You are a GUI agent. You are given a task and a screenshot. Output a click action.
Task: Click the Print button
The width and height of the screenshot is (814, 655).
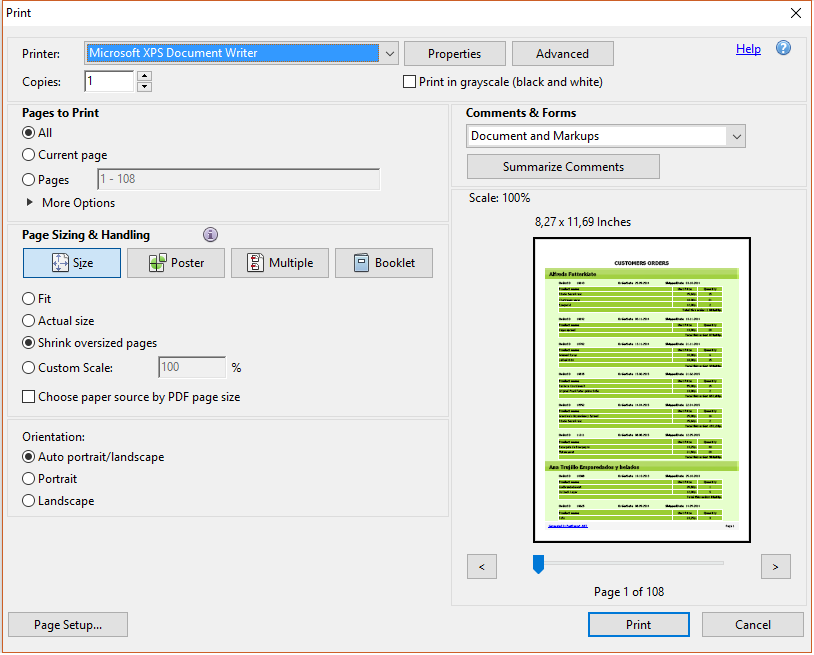coord(638,625)
